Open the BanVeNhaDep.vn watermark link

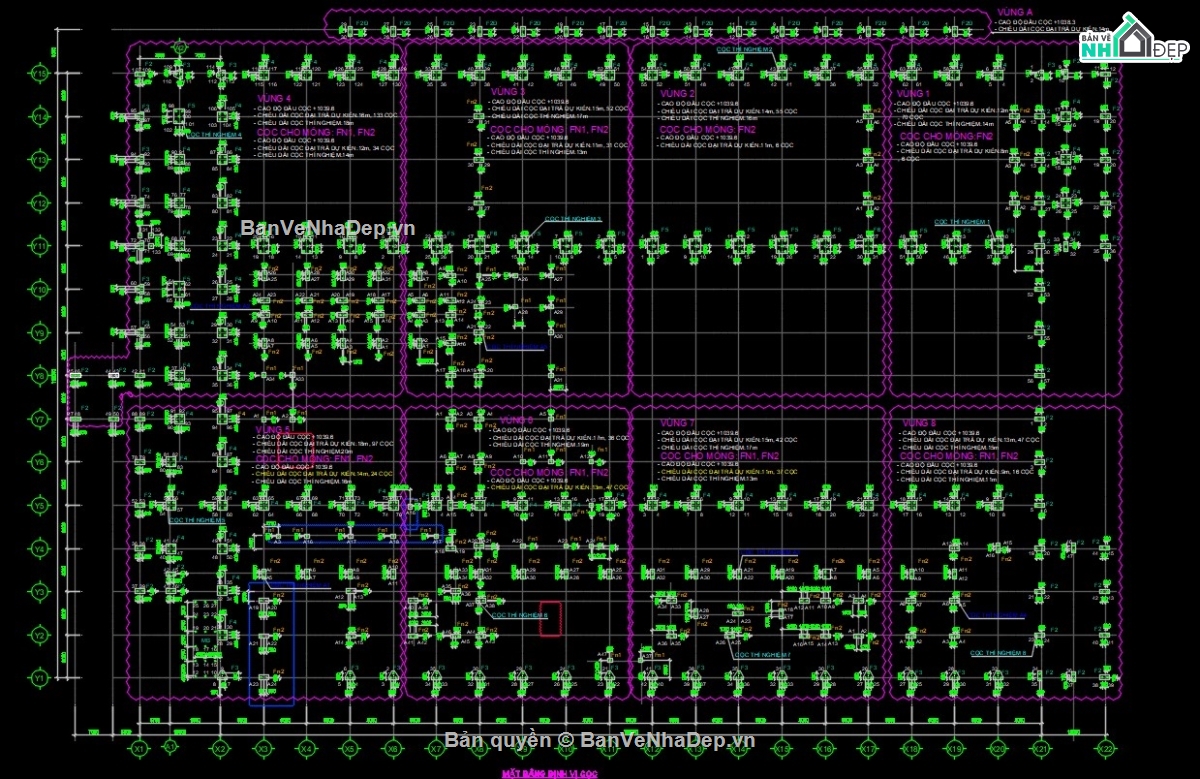(x=327, y=228)
